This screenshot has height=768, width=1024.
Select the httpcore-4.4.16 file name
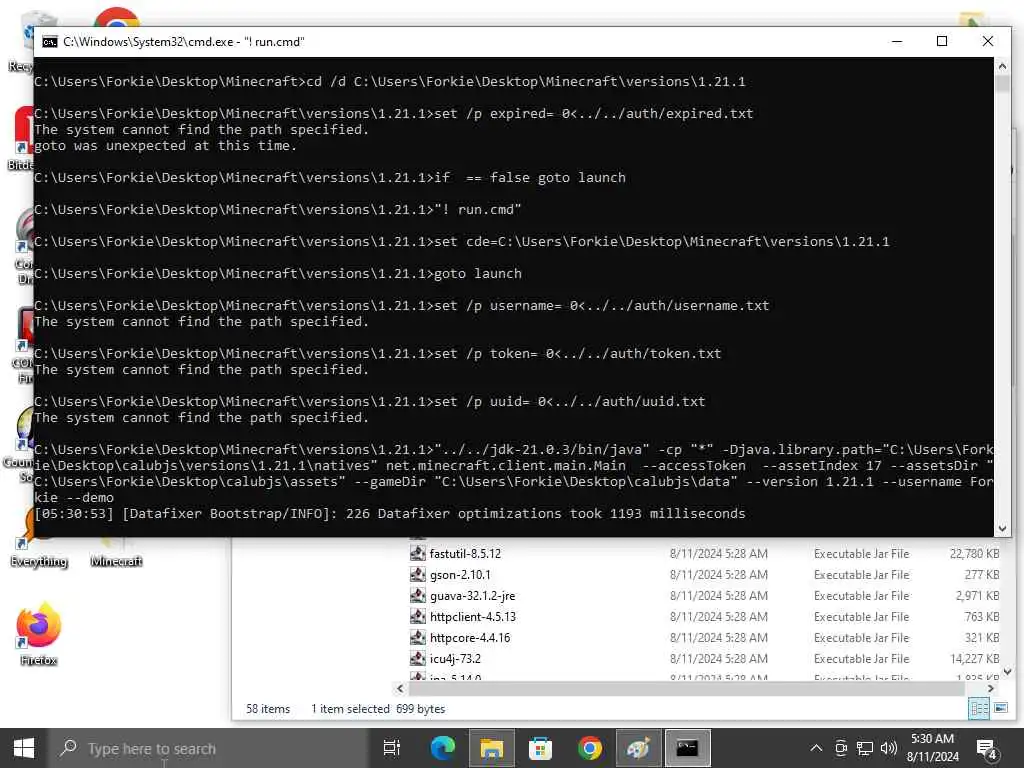point(470,637)
